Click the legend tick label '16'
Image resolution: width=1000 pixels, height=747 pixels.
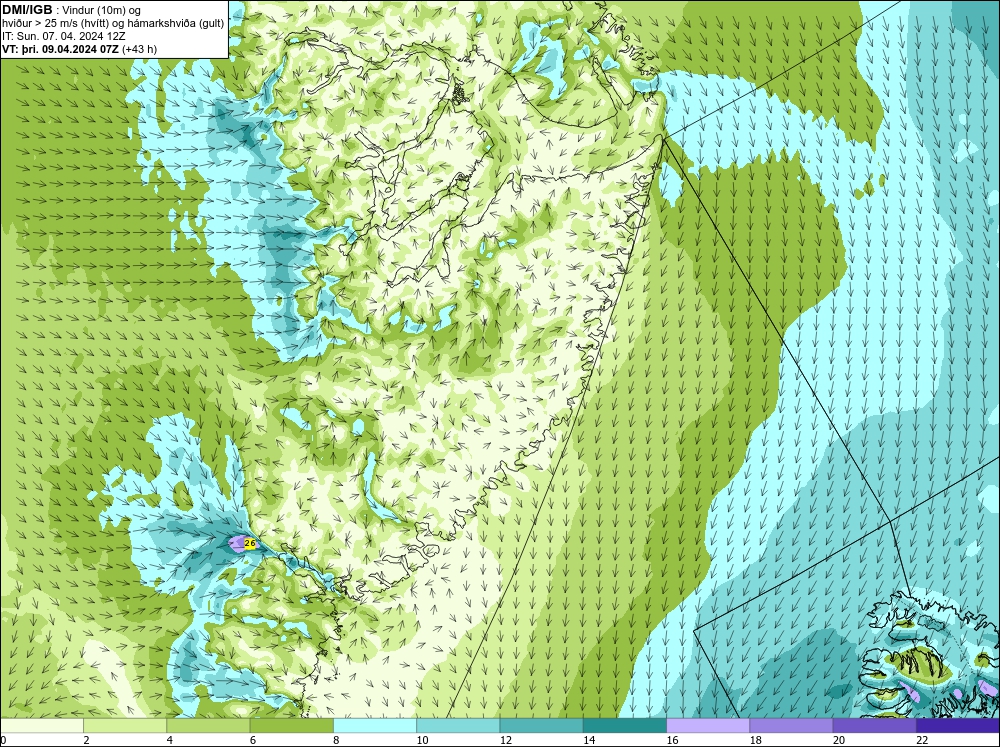tap(672, 740)
